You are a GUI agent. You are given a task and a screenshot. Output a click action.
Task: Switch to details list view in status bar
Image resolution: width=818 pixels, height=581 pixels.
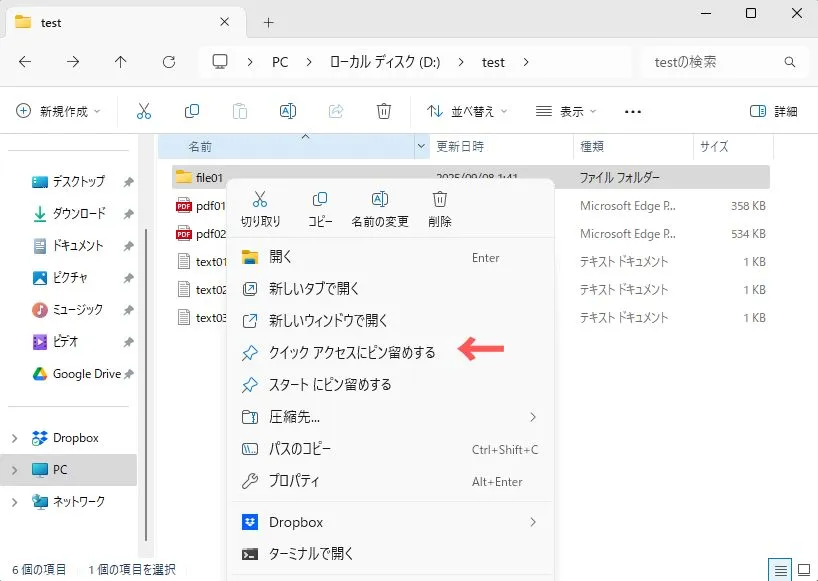(779, 569)
